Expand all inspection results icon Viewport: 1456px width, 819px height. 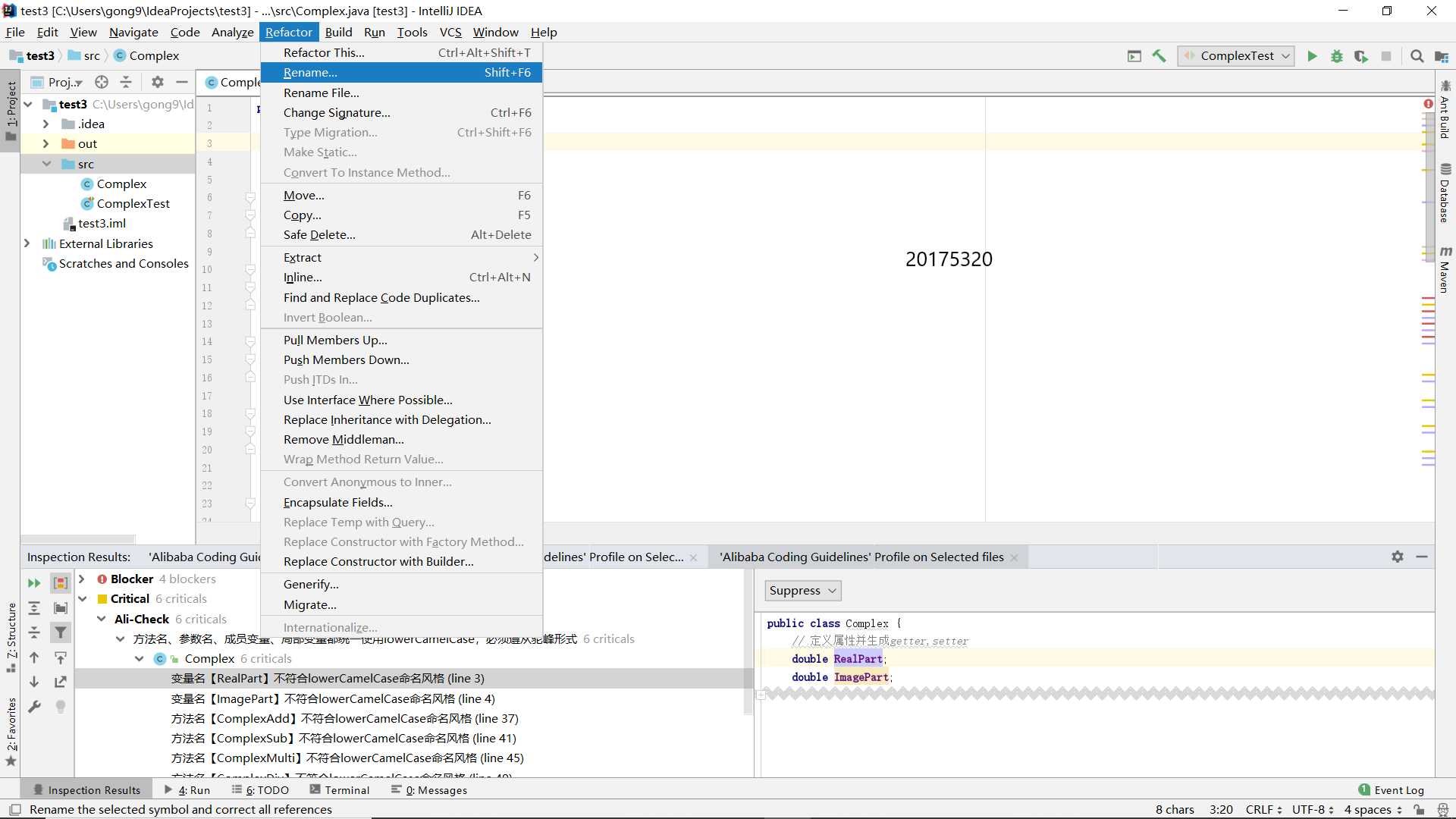[34, 608]
